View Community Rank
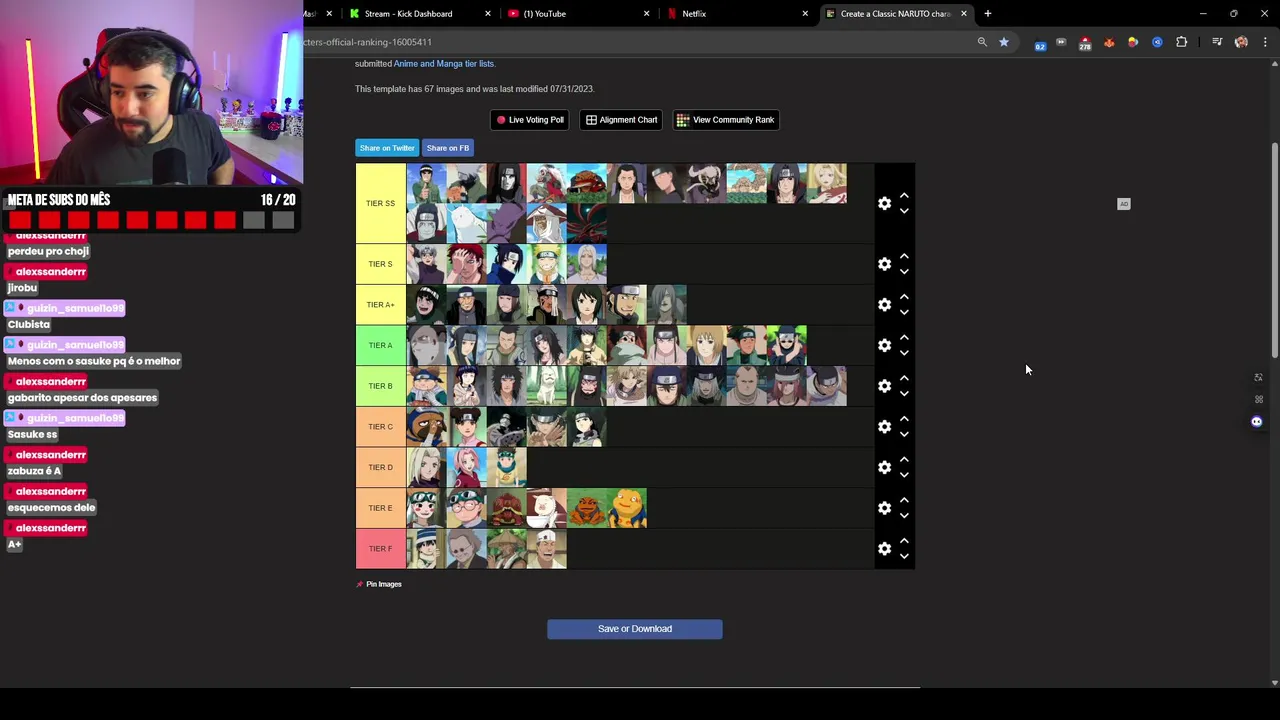Viewport: 1280px width, 720px height. click(x=726, y=120)
